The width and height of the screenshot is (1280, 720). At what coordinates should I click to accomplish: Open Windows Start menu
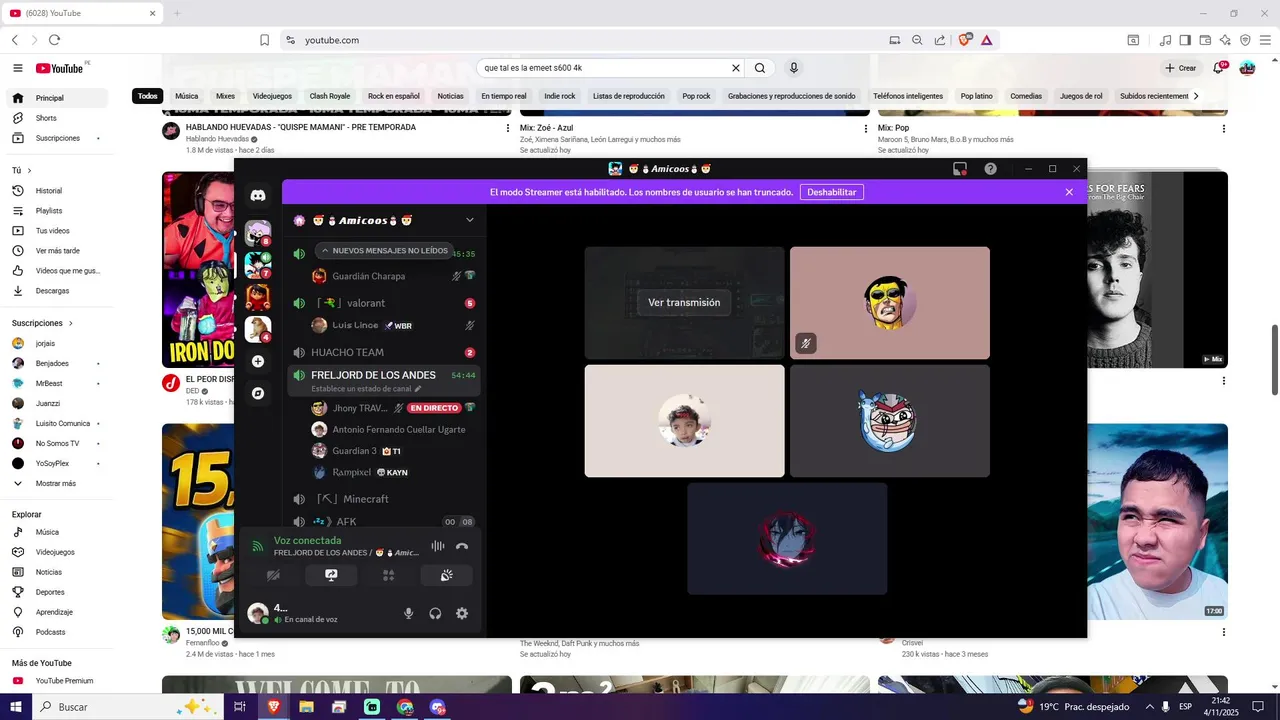point(16,707)
